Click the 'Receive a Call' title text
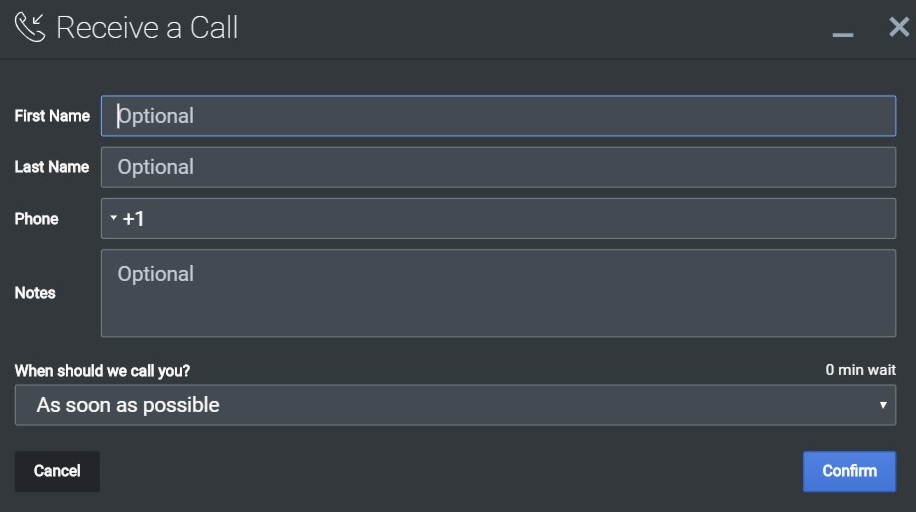 (x=147, y=28)
